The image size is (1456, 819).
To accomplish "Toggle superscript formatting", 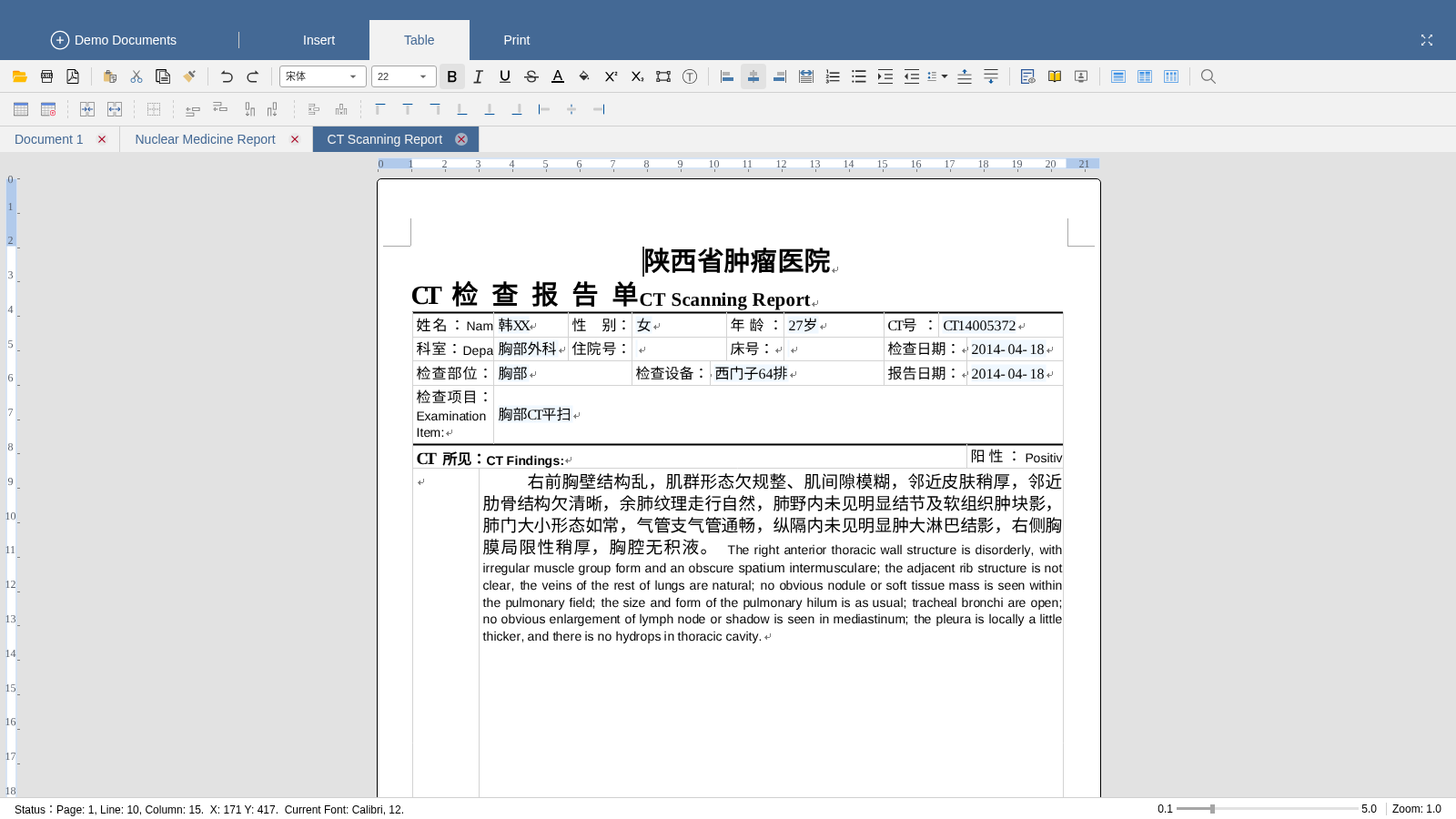I will coord(611,76).
